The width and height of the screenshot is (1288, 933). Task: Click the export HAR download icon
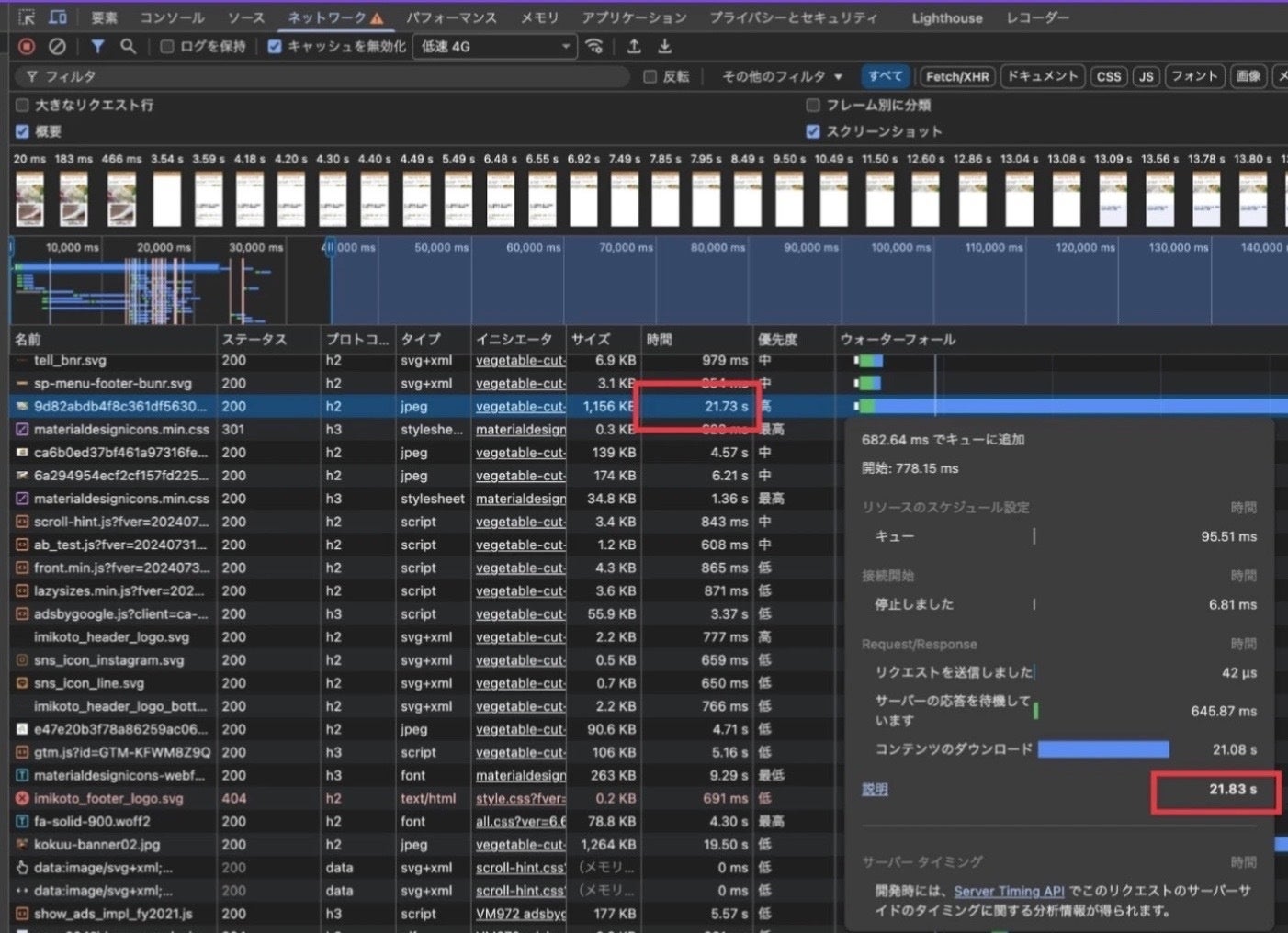click(x=664, y=46)
